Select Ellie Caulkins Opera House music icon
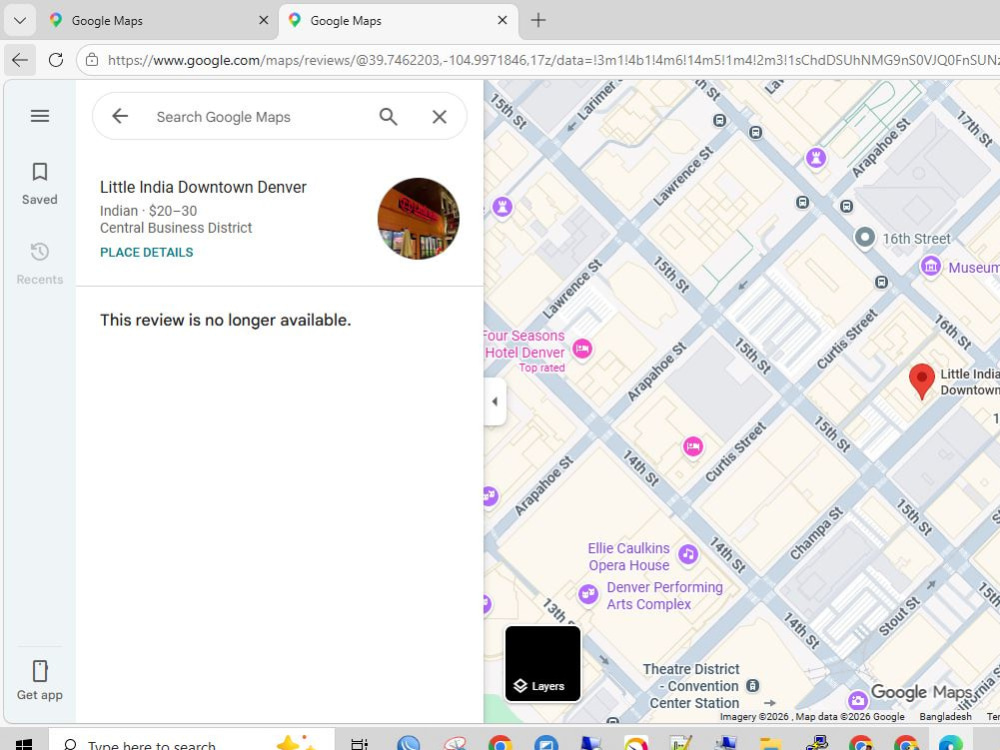 point(688,554)
